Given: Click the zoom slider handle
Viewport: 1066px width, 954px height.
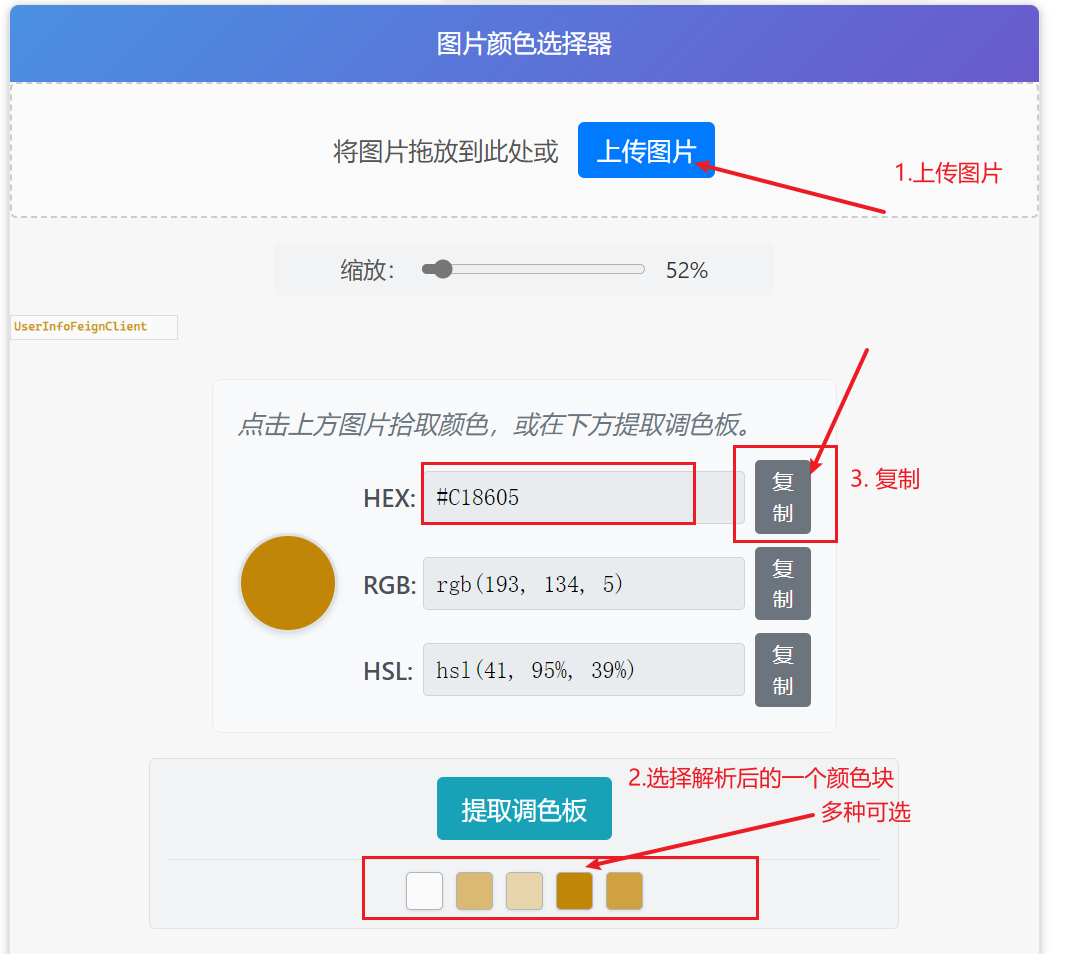Looking at the screenshot, I should click(438, 268).
